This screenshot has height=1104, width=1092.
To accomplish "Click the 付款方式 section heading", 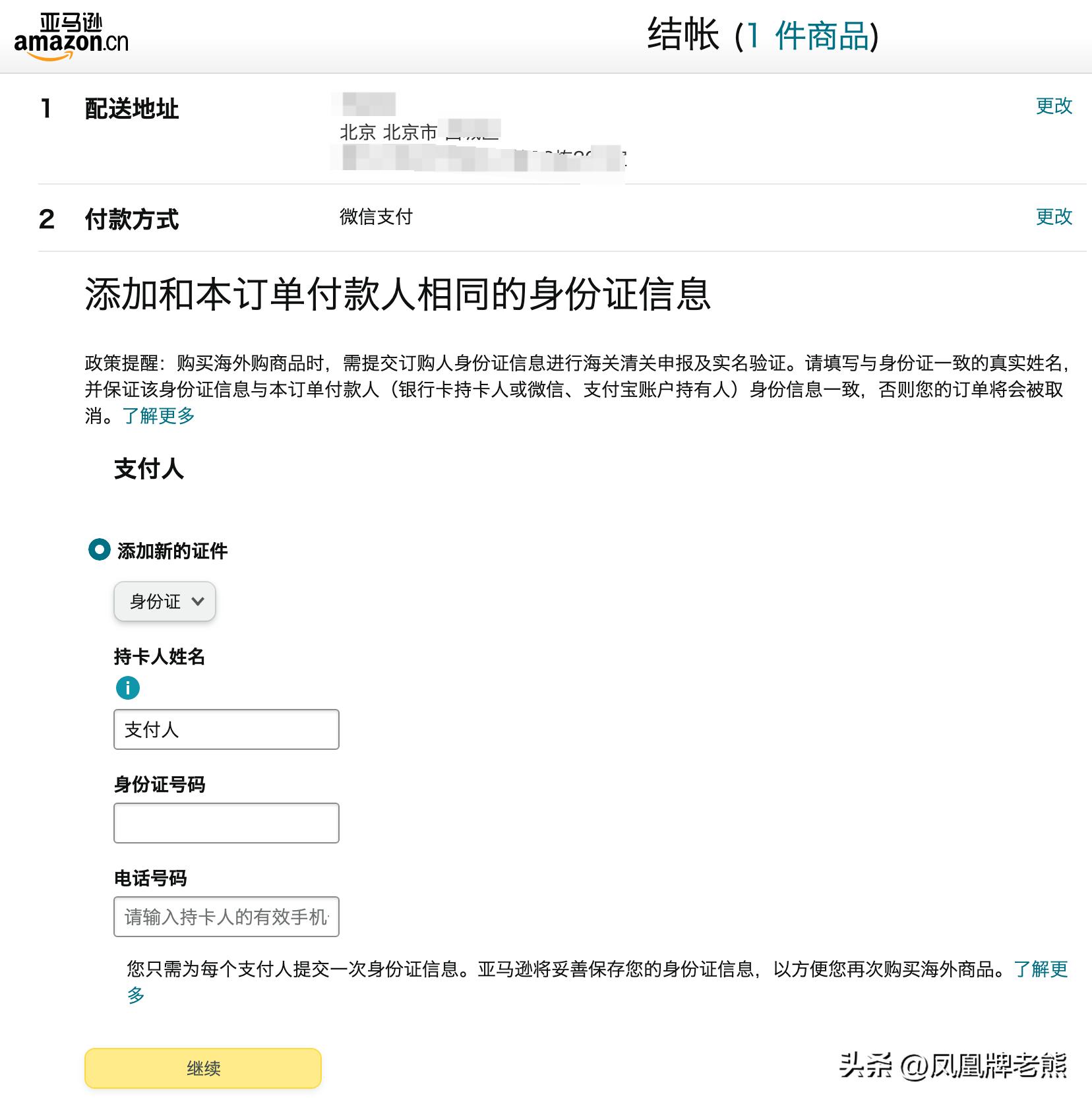I will click(x=133, y=220).
